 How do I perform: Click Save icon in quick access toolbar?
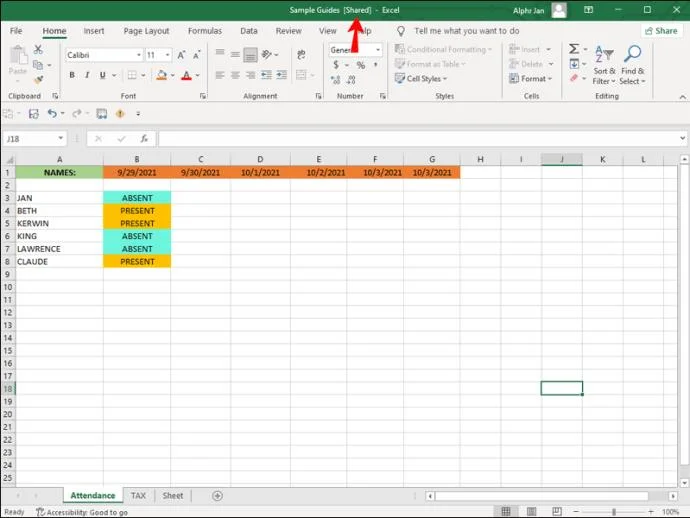pos(33,114)
